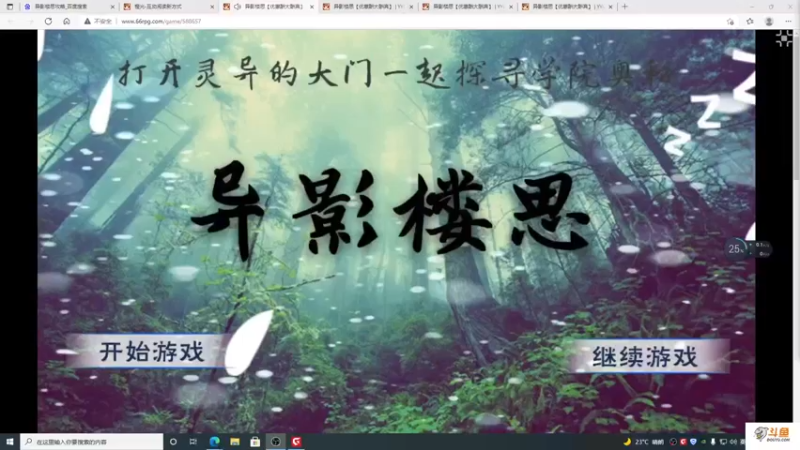Switch to Microsoft Edge in the taskbar
Image resolution: width=800 pixels, height=450 pixels.
(214, 442)
